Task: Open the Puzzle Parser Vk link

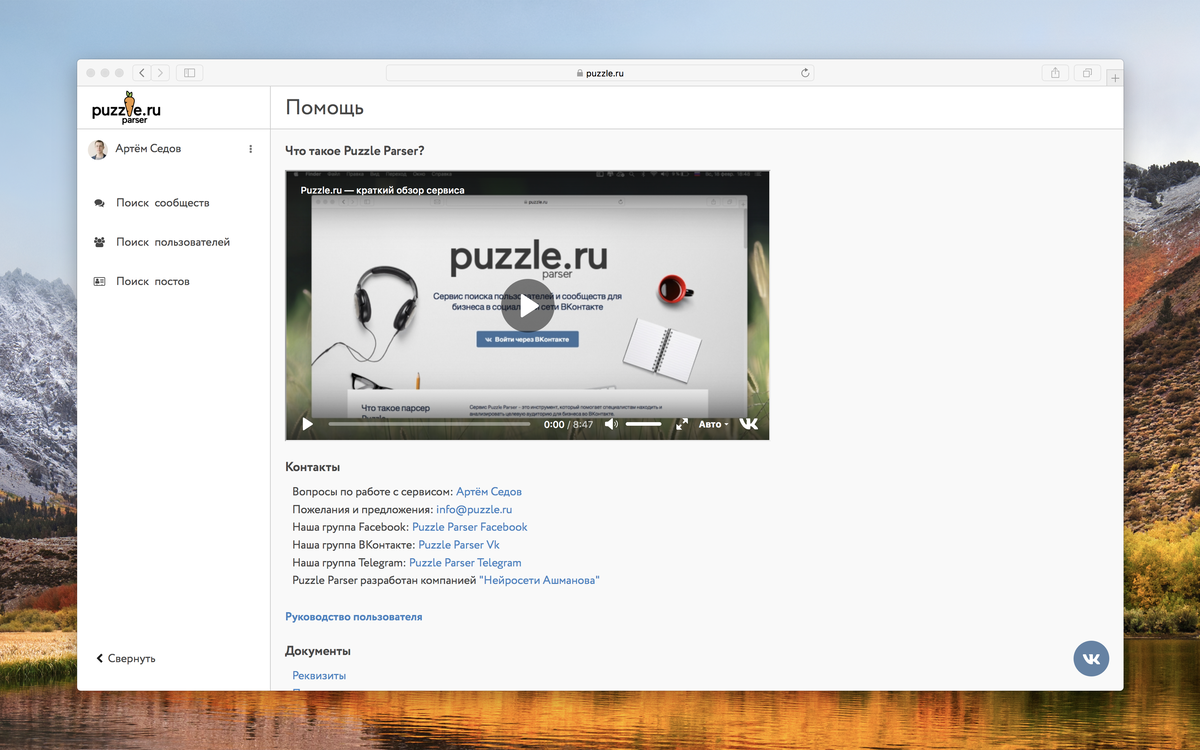Action: coord(459,545)
